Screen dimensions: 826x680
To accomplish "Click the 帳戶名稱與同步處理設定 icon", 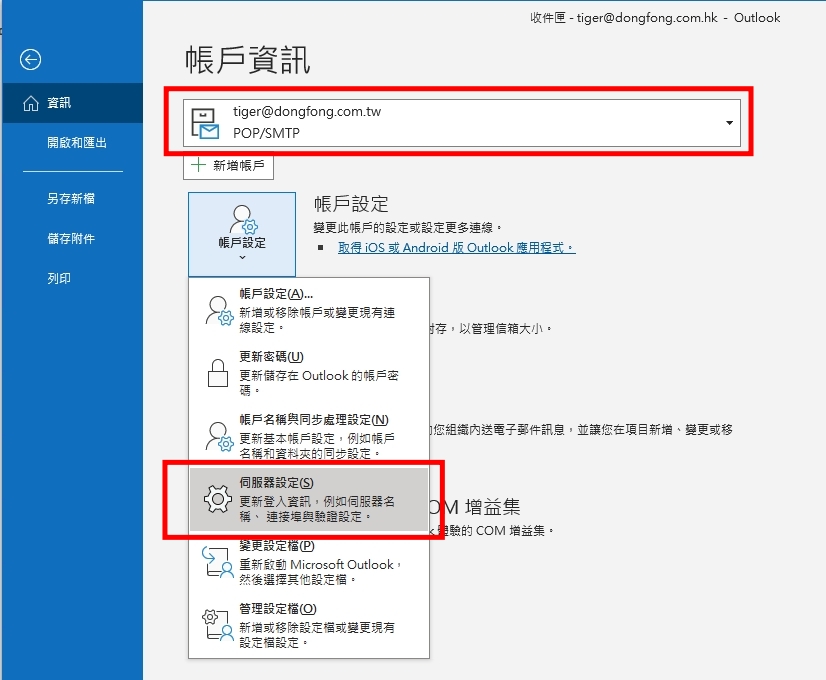I will coord(217,436).
